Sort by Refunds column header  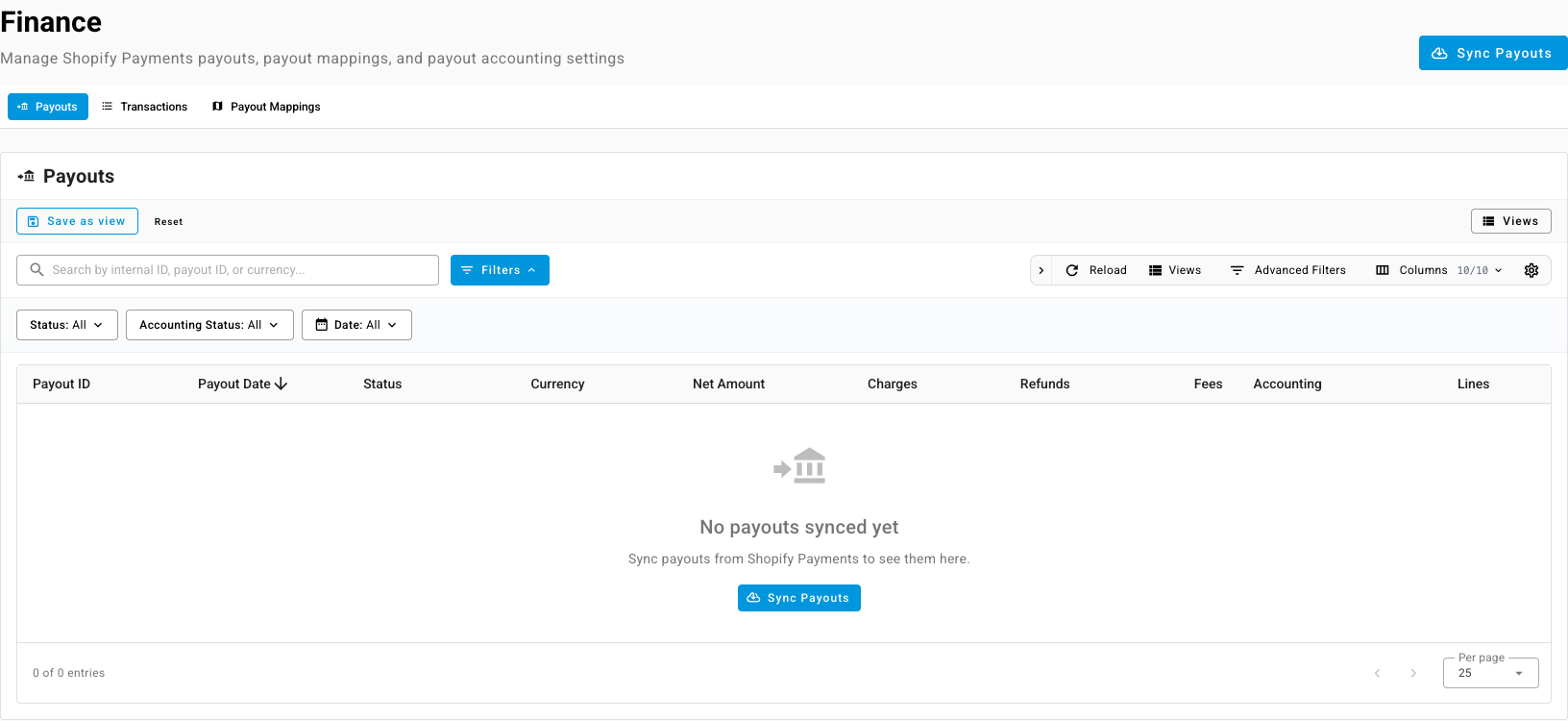(x=1045, y=384)
